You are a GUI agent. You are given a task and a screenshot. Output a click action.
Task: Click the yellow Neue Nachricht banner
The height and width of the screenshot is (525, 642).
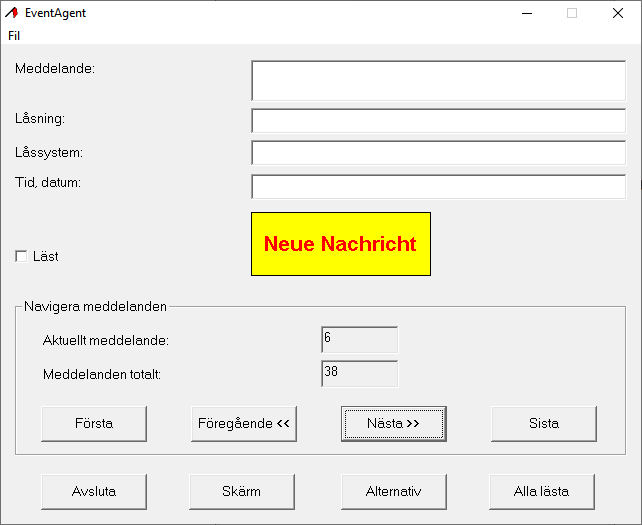coord(340,244)
